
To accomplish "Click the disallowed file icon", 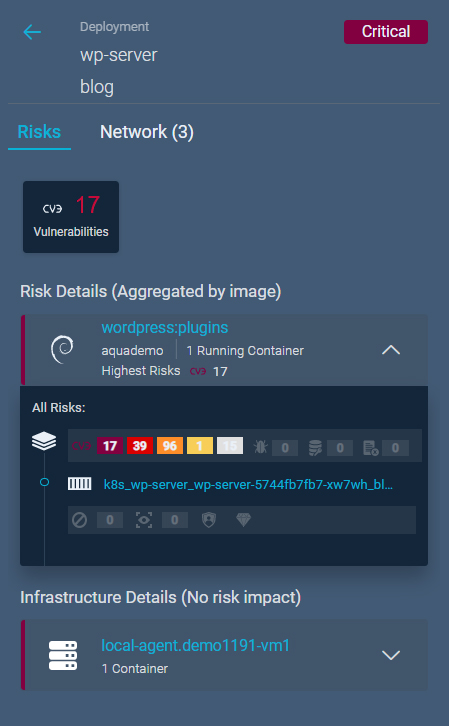I will [x=370, y=447].
